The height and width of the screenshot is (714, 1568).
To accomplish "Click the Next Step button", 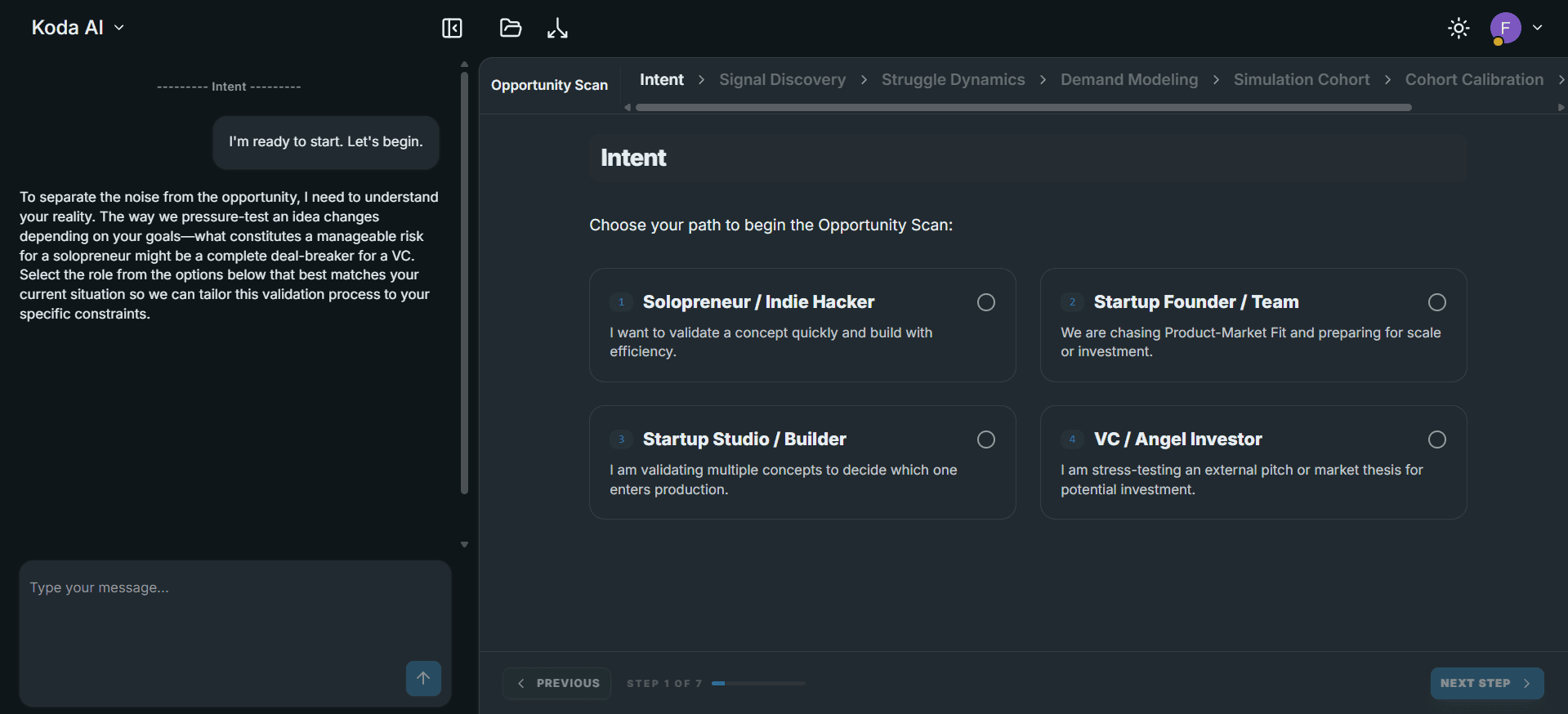I will (1487, 683).
